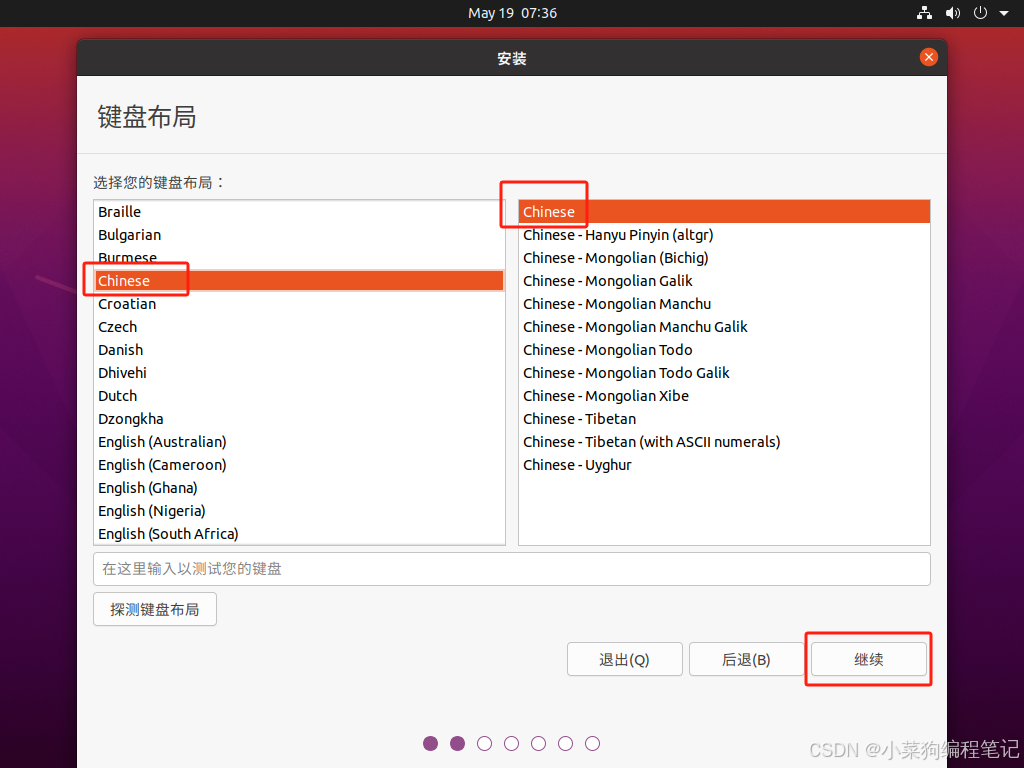Close the installer window with orange X
The height and width of the screenshot is (768, 1024).
tap(928, 57)
